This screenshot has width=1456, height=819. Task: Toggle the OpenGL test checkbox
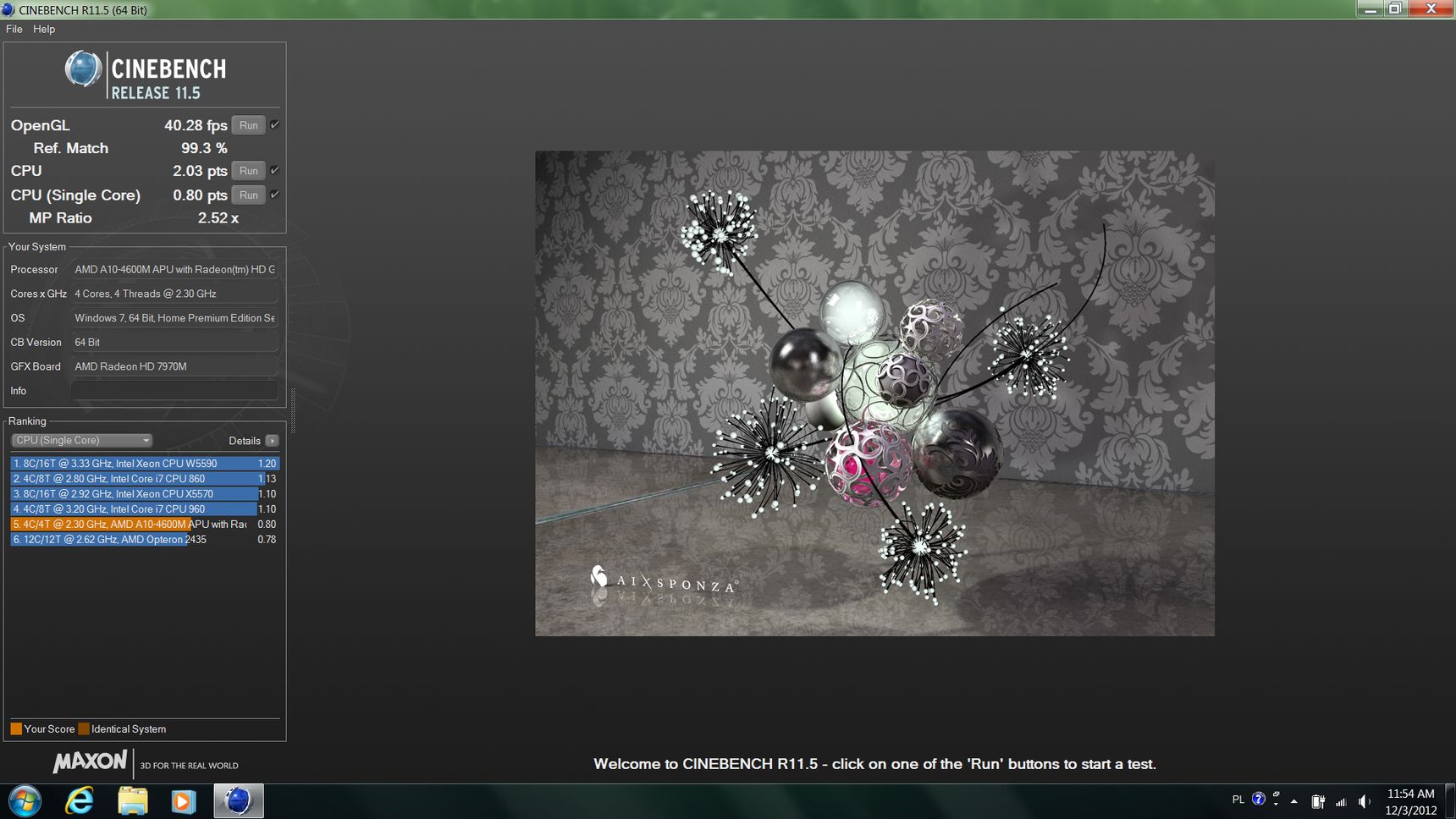click(274, 125)
